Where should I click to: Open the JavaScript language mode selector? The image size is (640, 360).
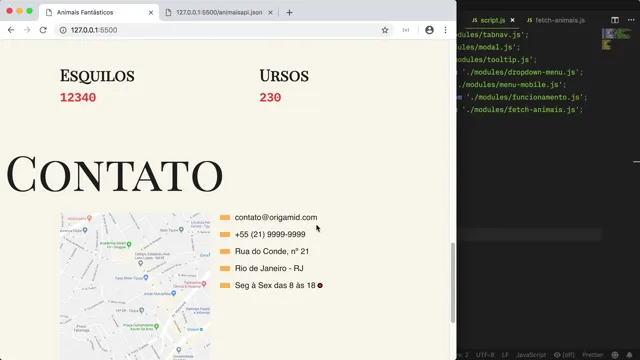[x=531, y=355]
